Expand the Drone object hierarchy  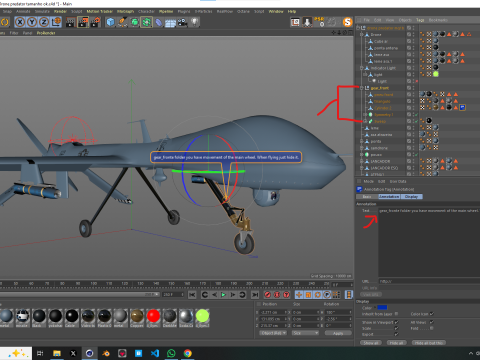[362, 35]
